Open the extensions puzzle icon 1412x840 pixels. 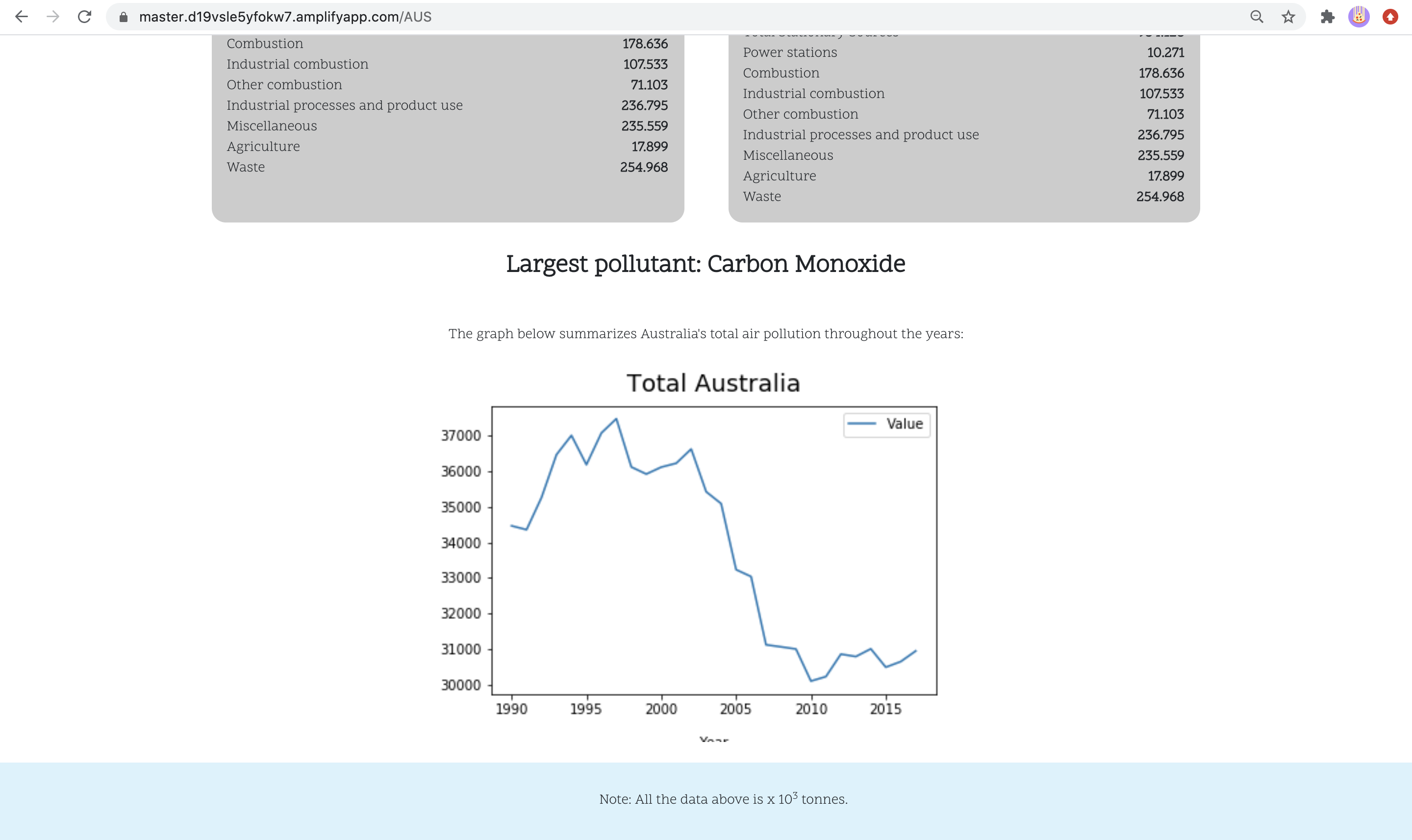pyautogui.click(x=1327, y=17)
